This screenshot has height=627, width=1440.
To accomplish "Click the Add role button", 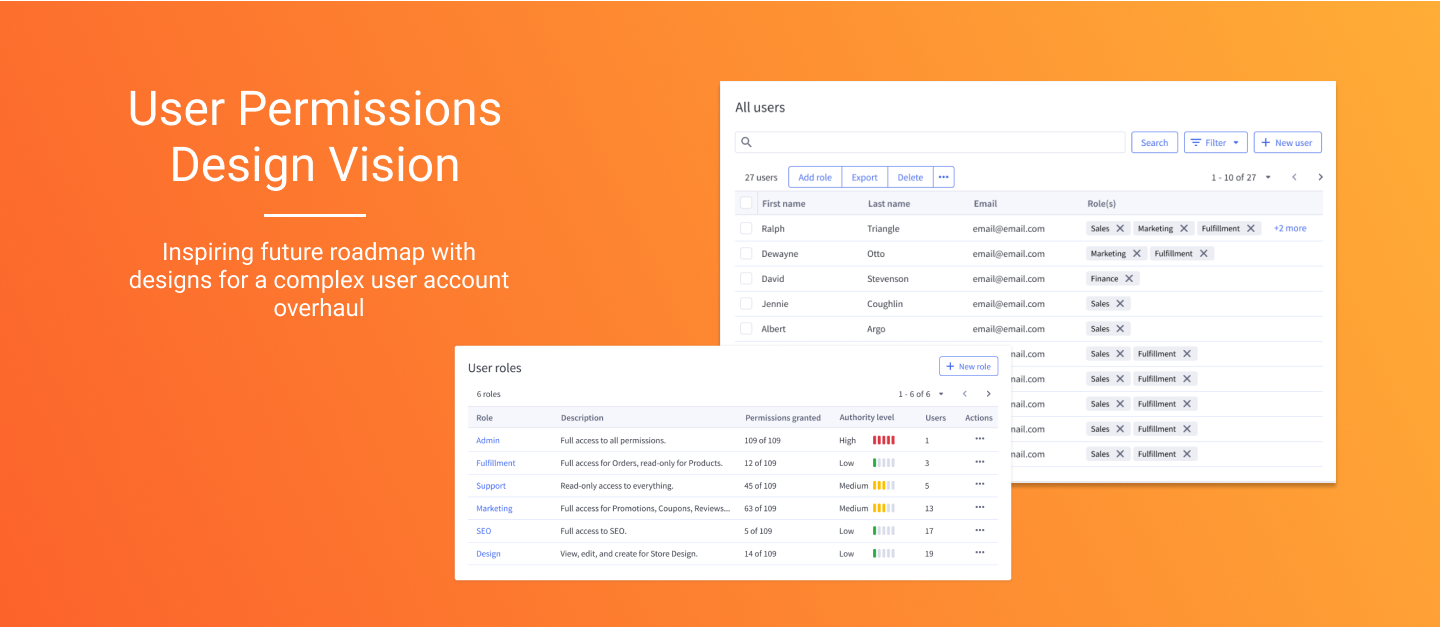I will tap(815, 177).
